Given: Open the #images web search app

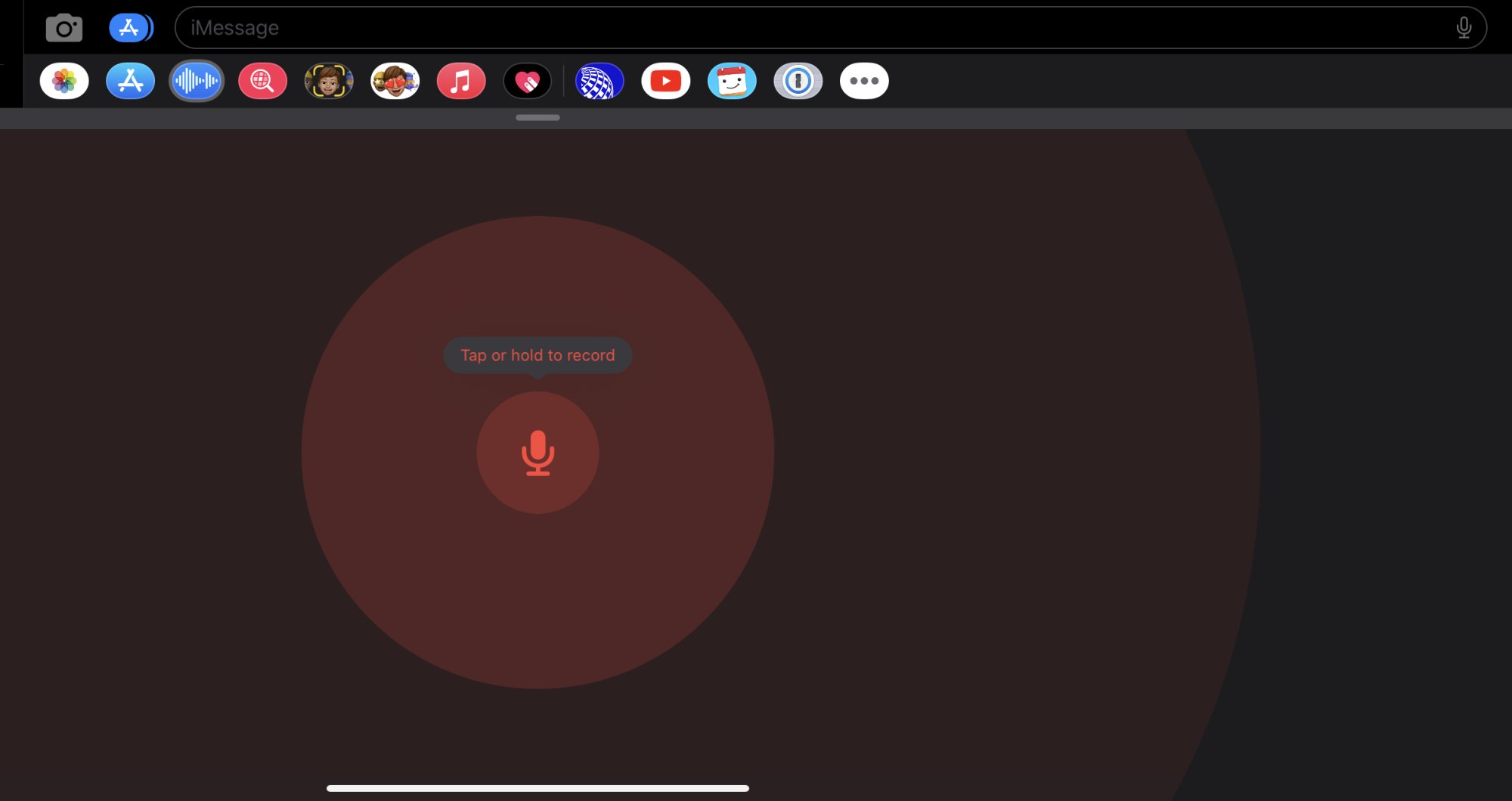Looking at the screenshot, I should pyautogui.click(x=263, y=81).
